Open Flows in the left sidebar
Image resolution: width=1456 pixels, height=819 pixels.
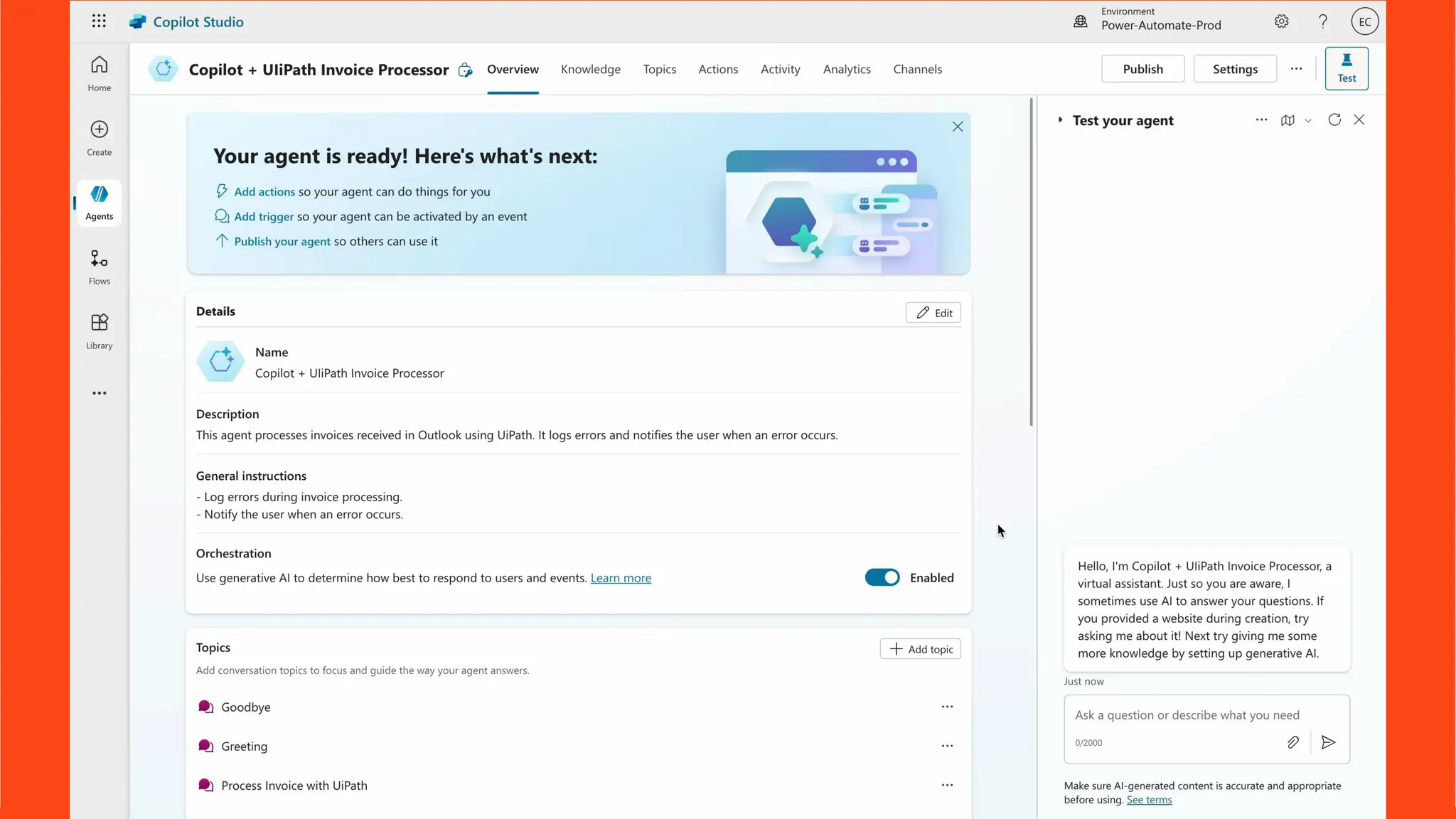click(x=99, y=267)
